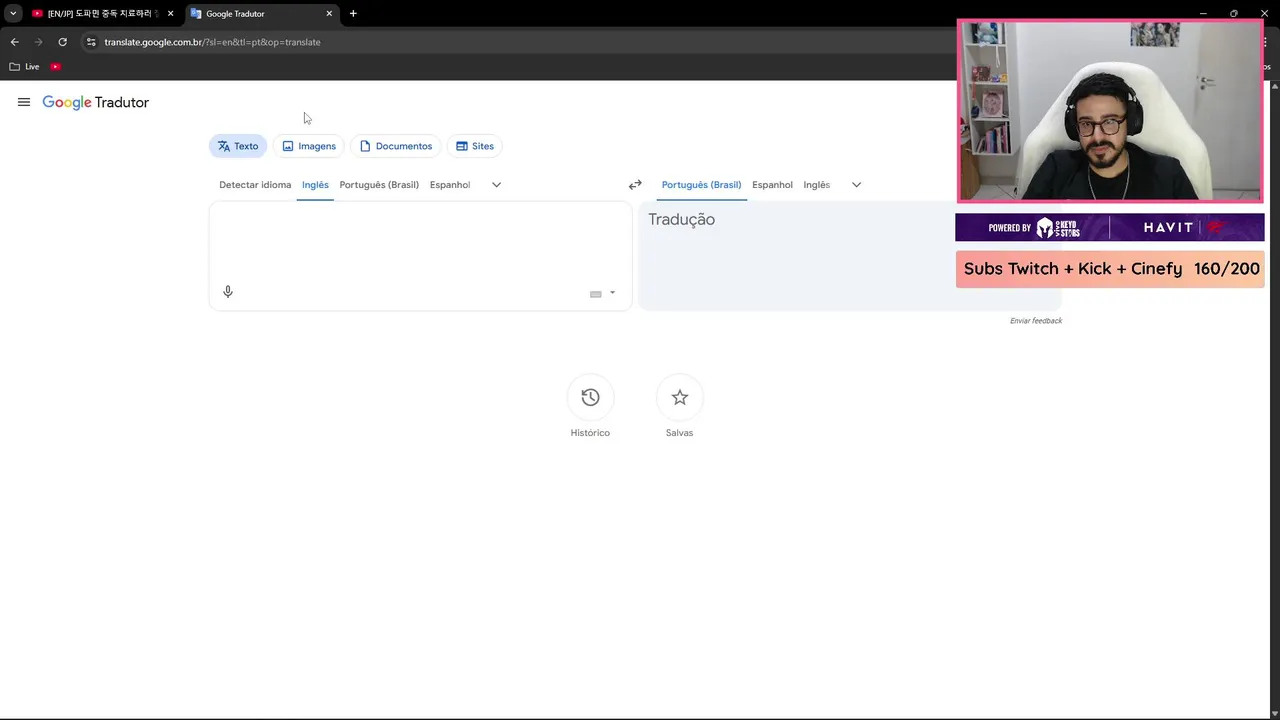Open the Google Translate hamburger main menu
Image resolution: width=1280 pixels, height=720 pixels.
(x=24, y=102)
